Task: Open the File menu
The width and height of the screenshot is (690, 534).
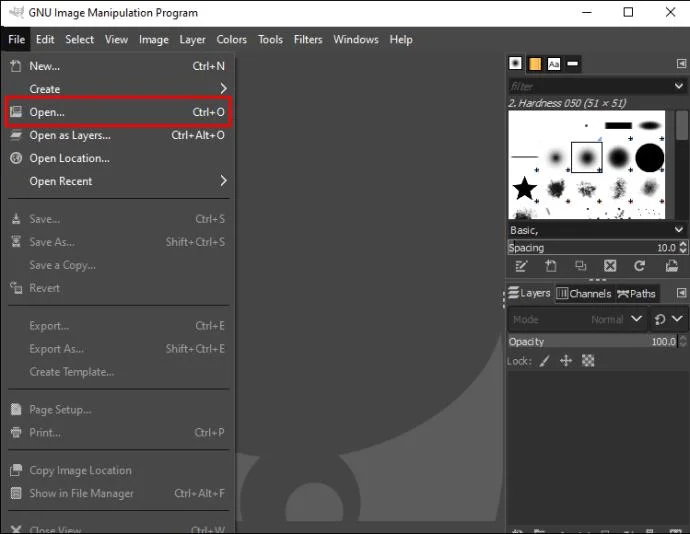Action: click(16, 40)
